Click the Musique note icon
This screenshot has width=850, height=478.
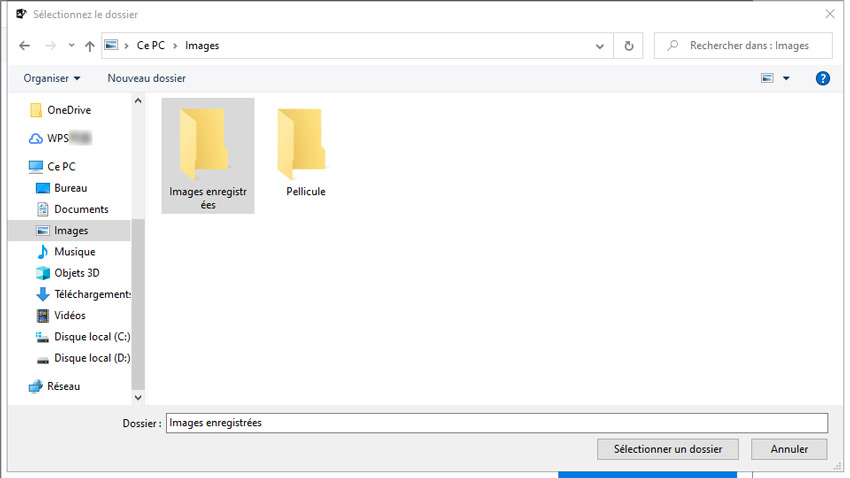click(x=43, y=252)
